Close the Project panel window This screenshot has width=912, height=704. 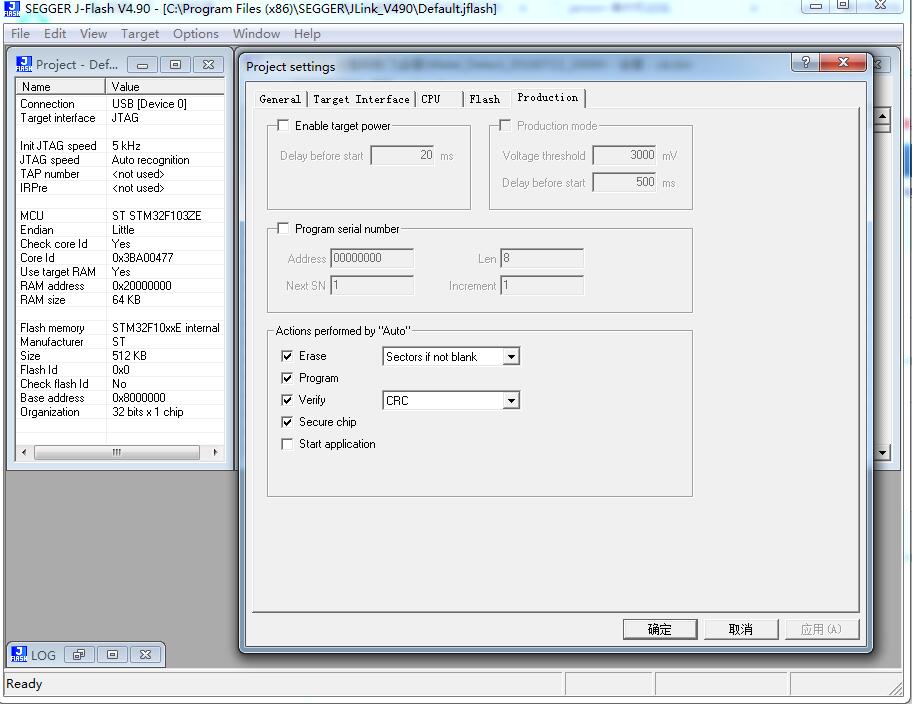208,65
